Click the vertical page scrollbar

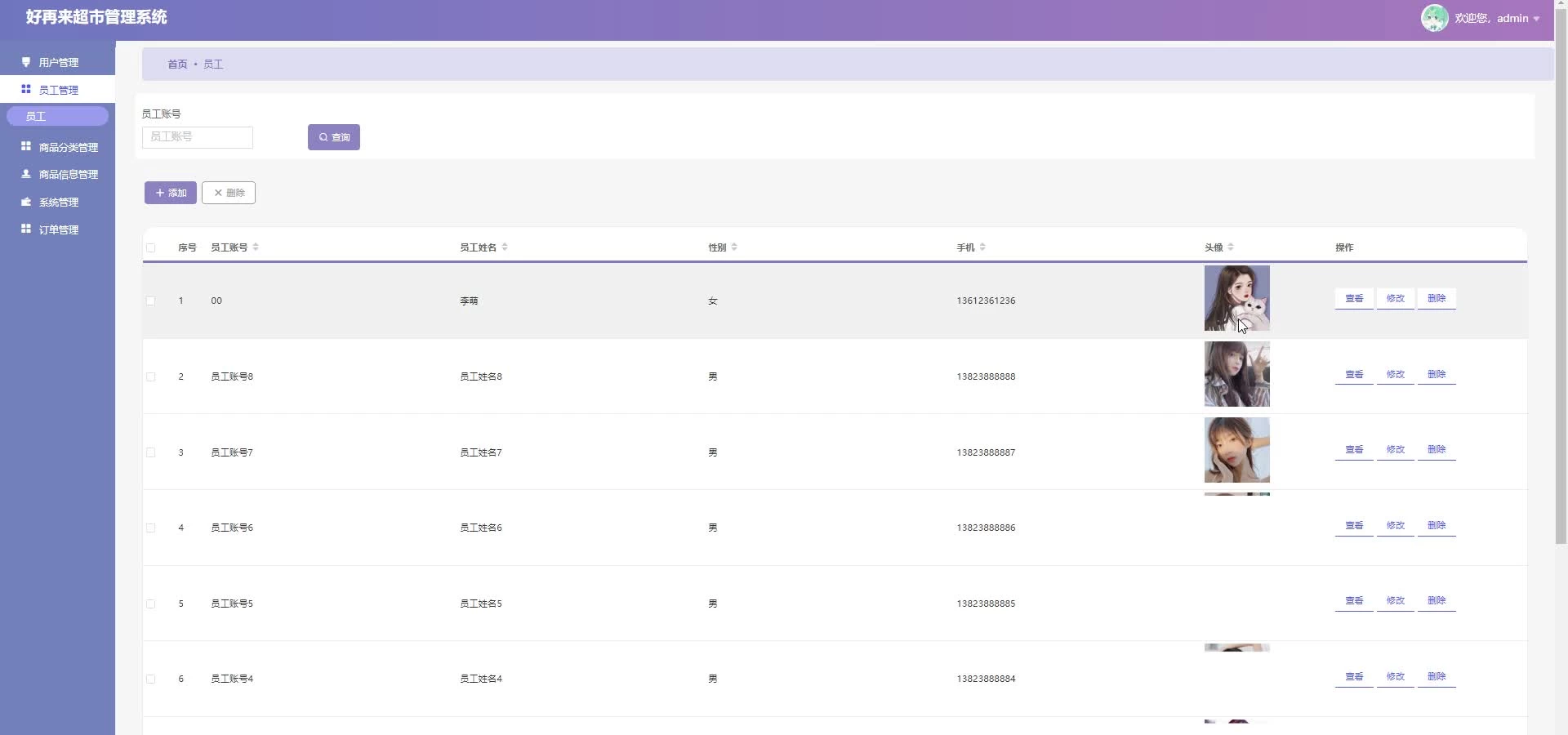click(x=1561, y=286)
